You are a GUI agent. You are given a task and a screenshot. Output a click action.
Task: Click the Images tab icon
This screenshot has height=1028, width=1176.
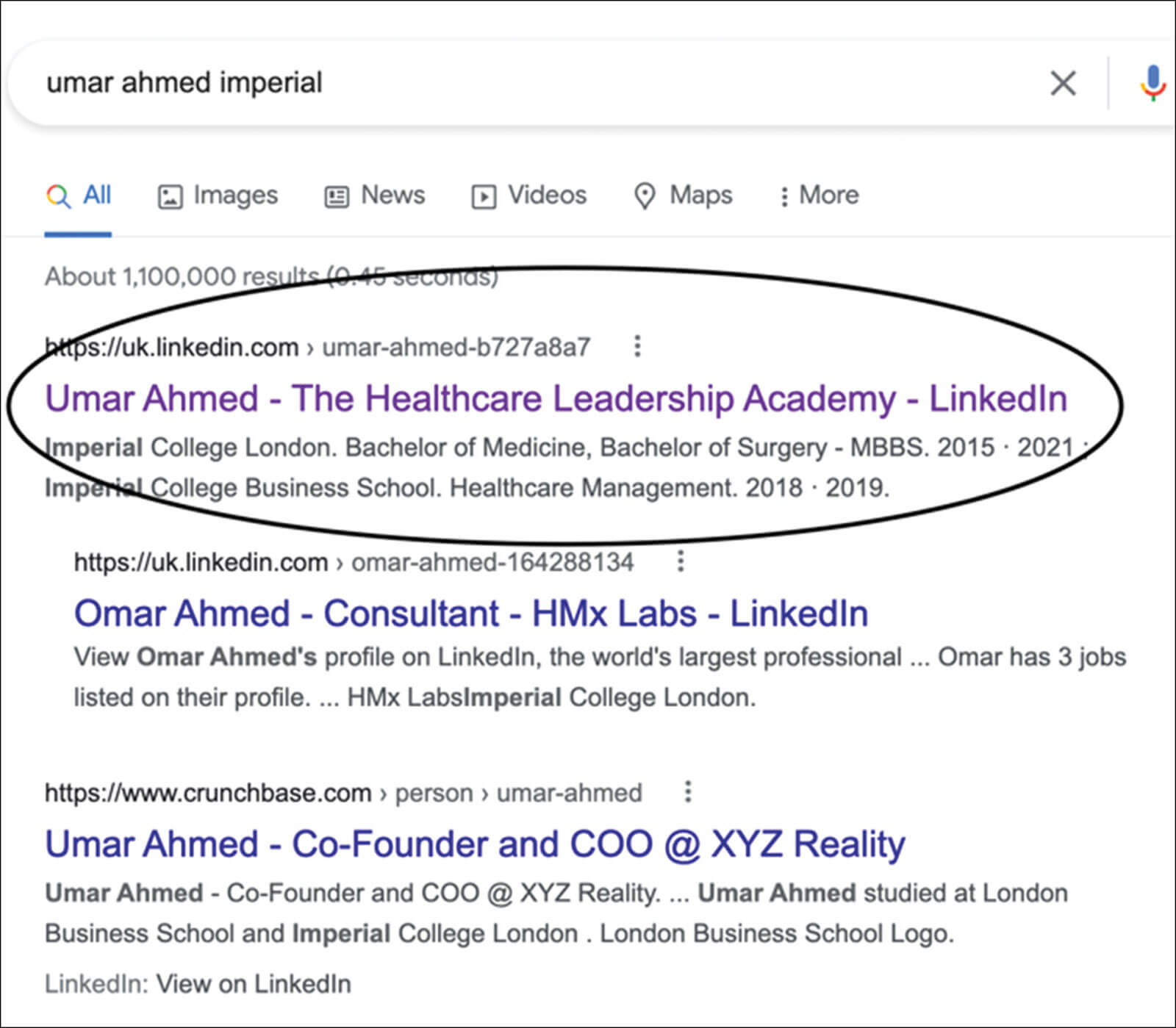click(170, 197)
